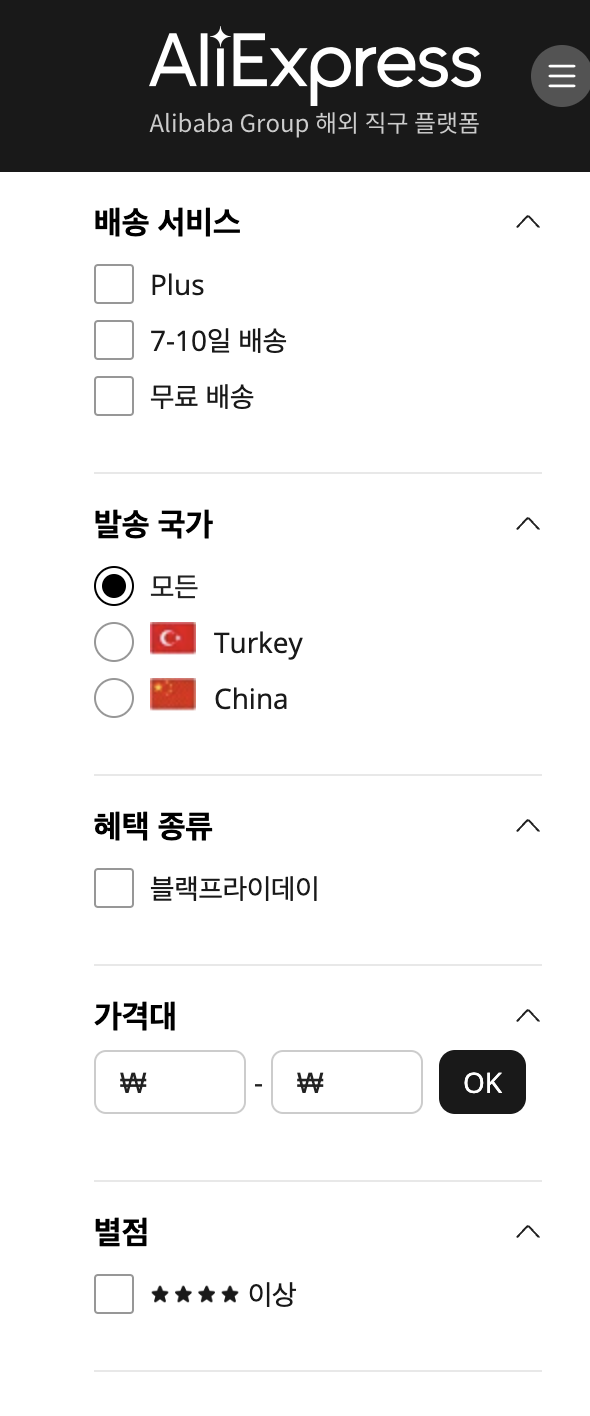Click the four-star rating icons
Screen dimensions: 590x1416
(195, 1295)
